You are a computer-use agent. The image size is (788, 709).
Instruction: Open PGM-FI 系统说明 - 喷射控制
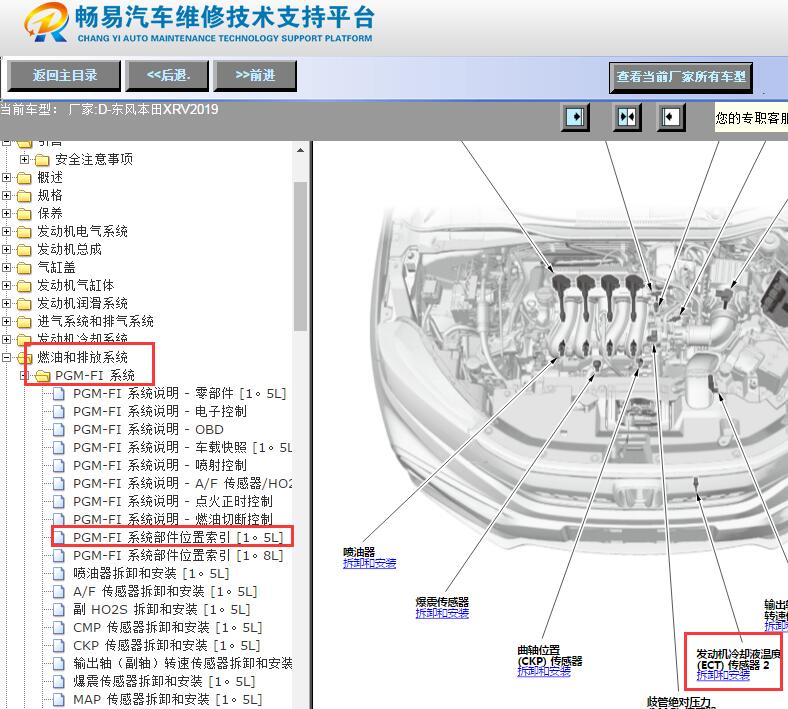pos(160,465)
